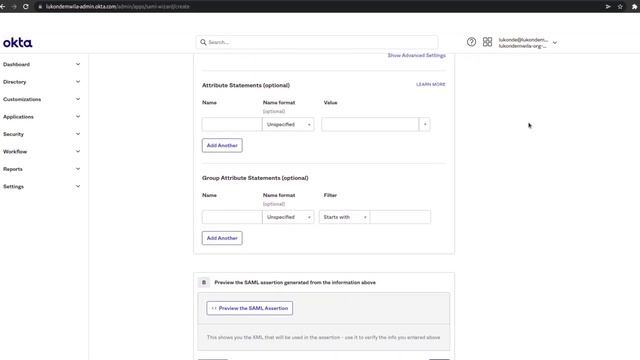Open Security in sidebar
The height and width of the screenshot is (360, 640).
coord(13,134)
